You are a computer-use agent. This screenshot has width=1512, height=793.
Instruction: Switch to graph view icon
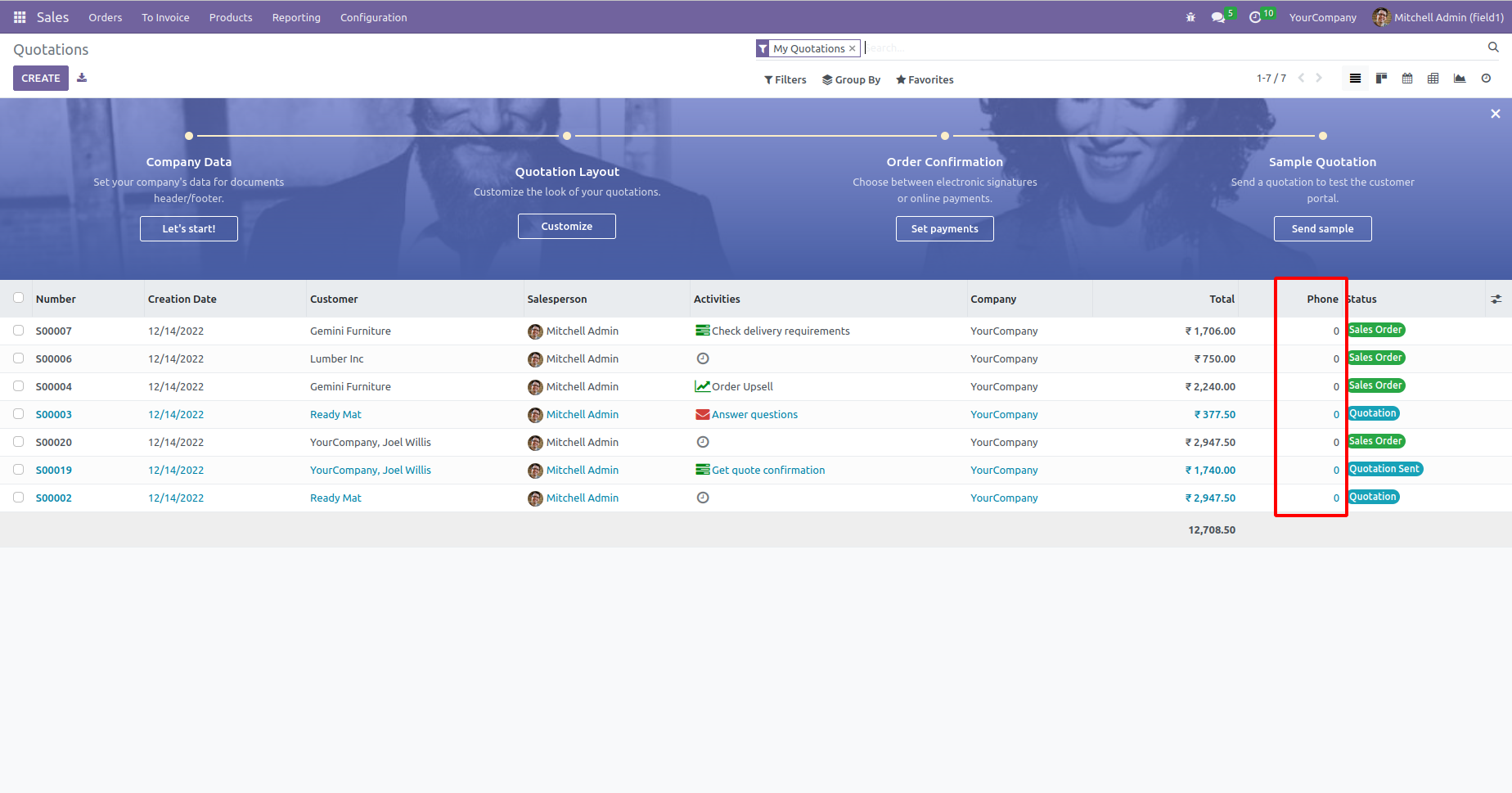pyautogui.click(x=1460, y=79)
